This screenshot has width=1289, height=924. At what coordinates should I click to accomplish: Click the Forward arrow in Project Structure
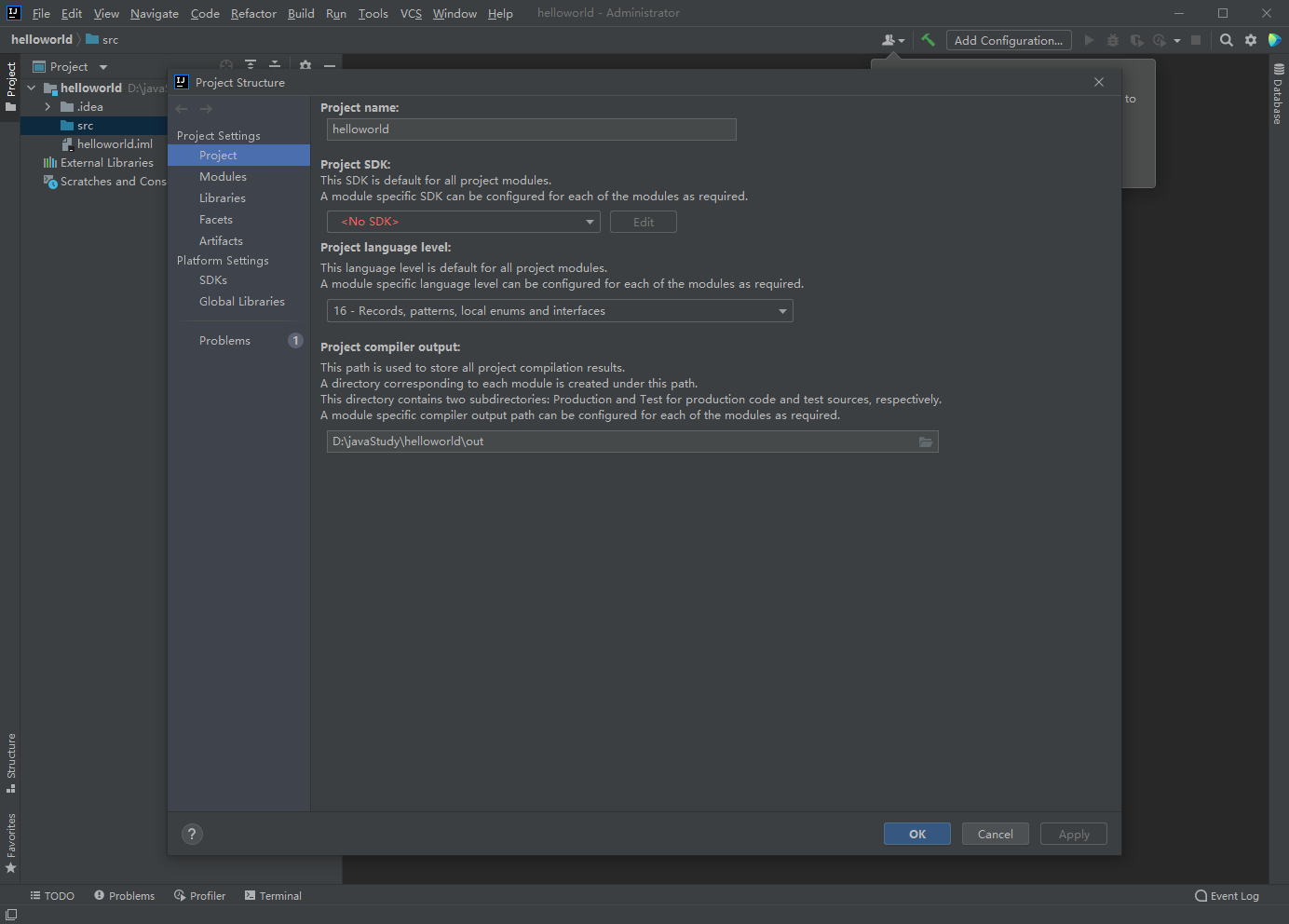pos(206,109)
